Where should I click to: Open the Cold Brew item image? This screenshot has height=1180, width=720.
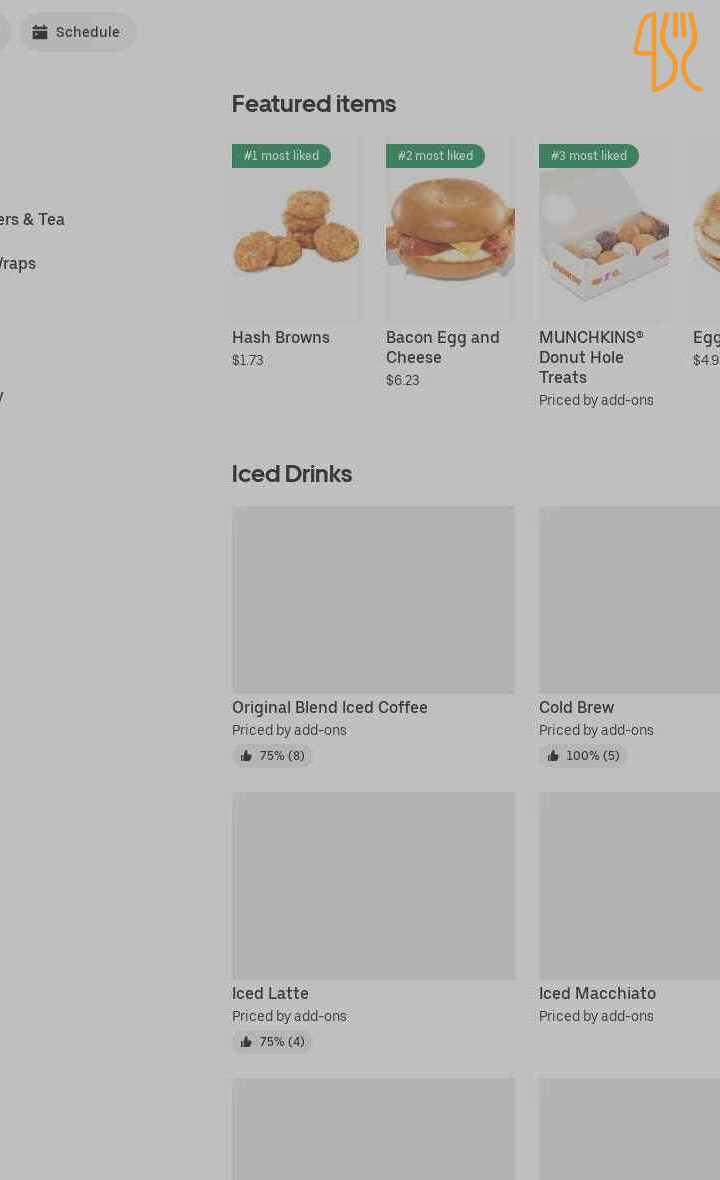pyautogui.click(x=629, y=599)
